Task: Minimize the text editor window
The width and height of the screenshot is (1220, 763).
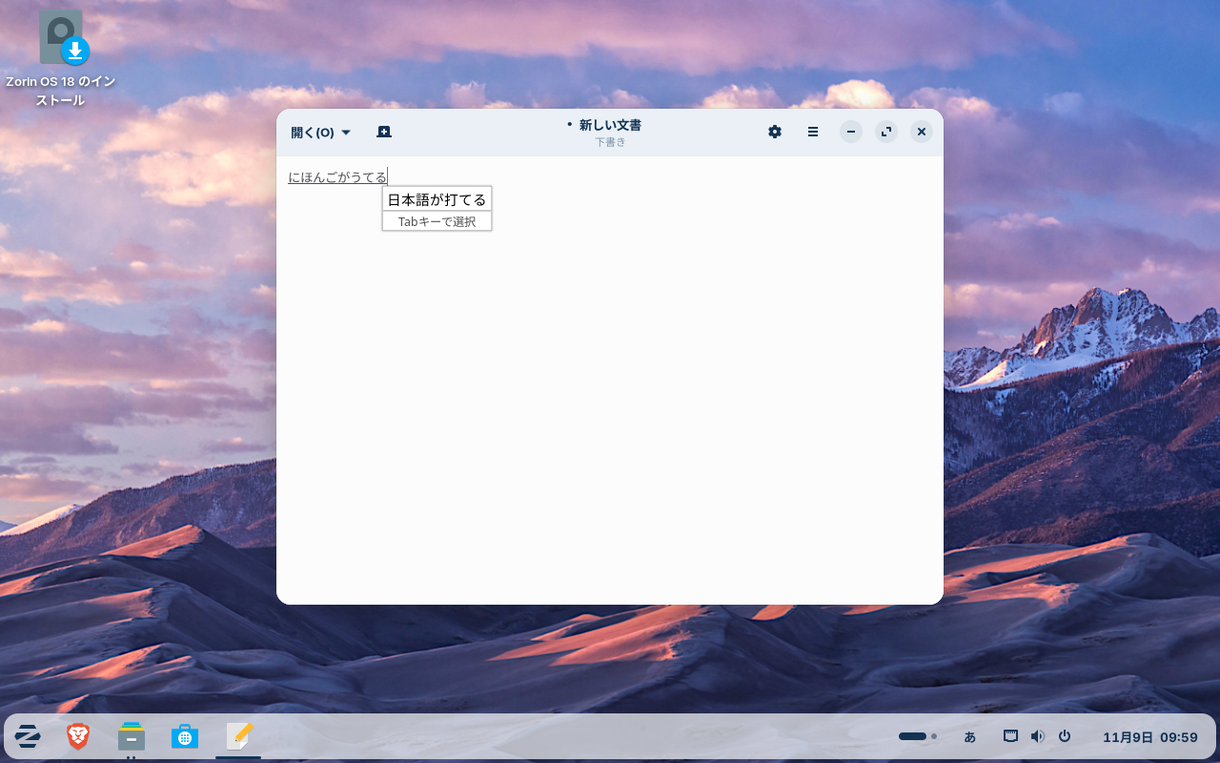Action: (x=851, y=132)
